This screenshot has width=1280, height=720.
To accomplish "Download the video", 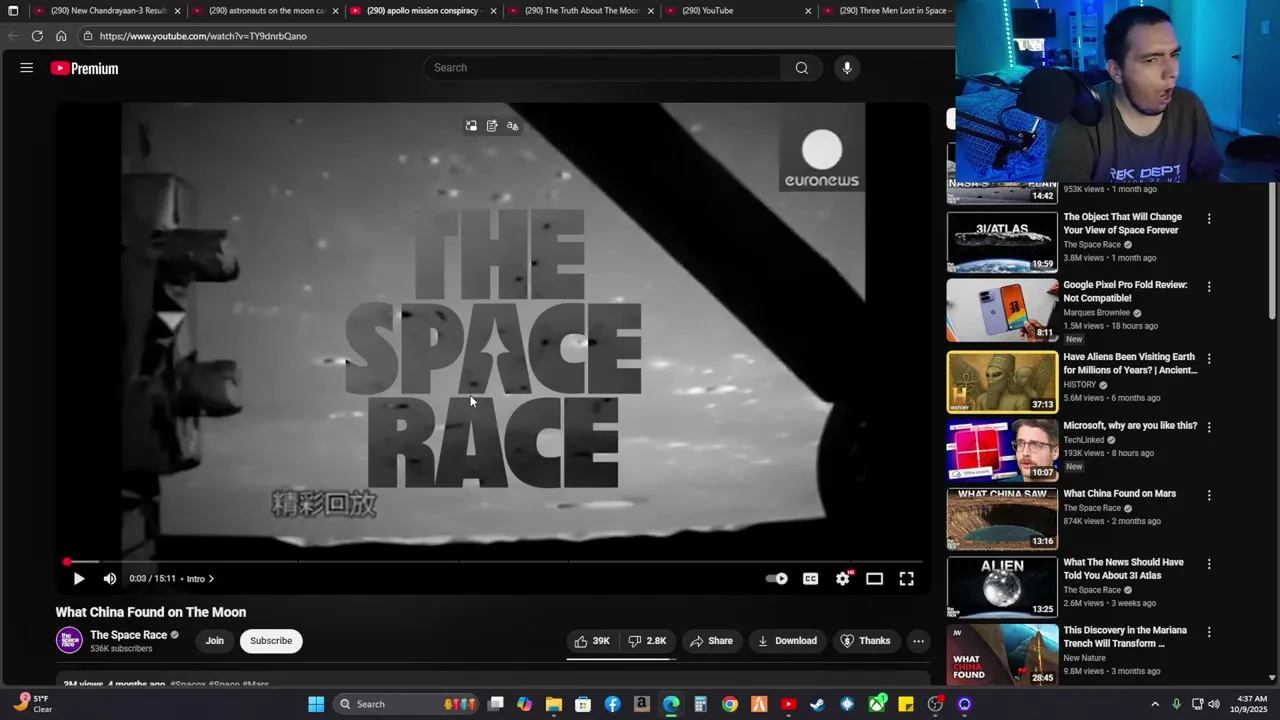I will coord(787,641).
